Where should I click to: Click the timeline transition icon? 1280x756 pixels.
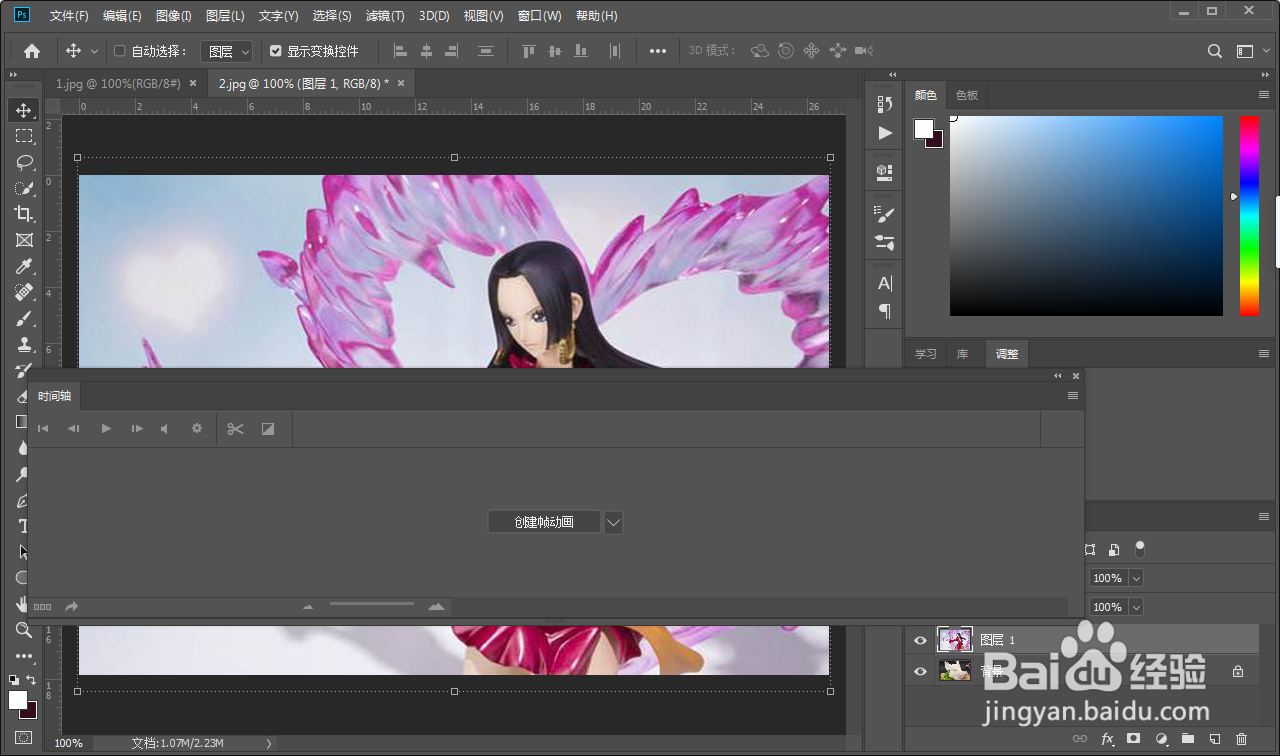(268, 429)
